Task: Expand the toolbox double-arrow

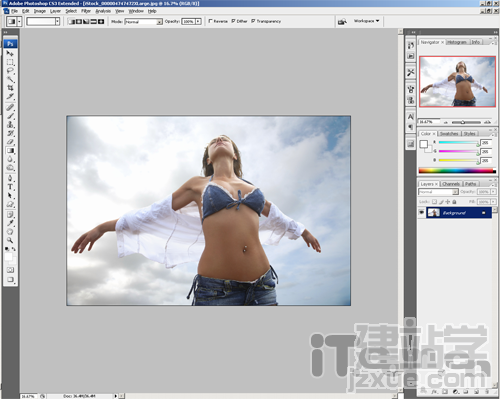Action: click(x=5, y=33)
